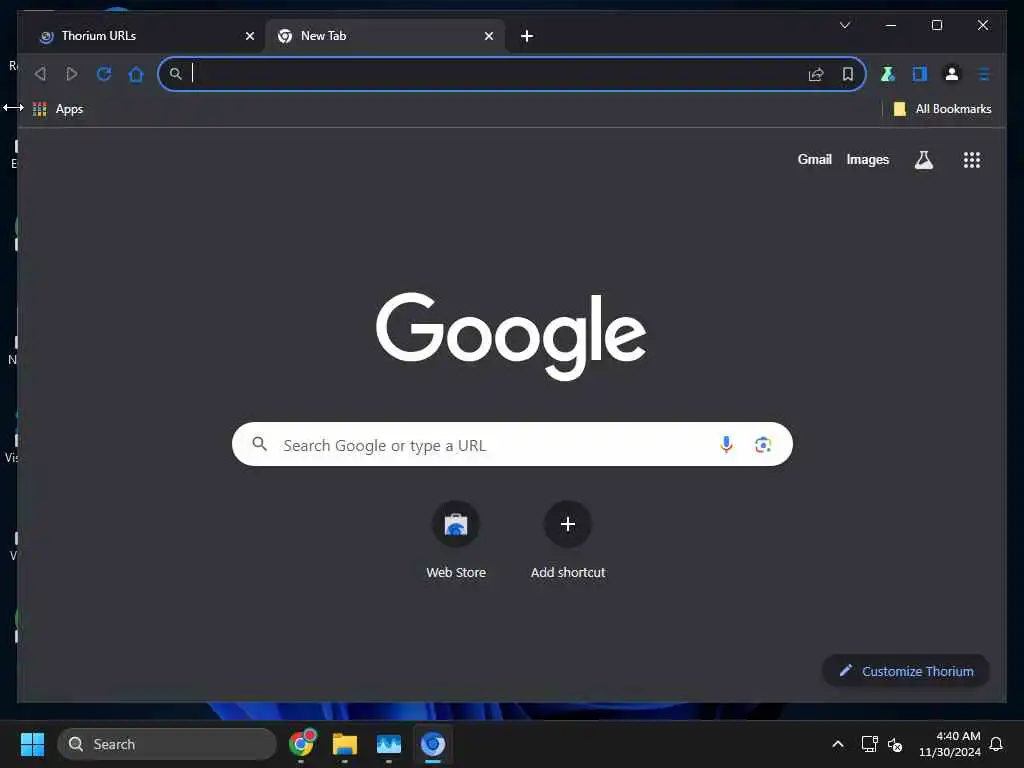The image size is (1024, 768).
Task: Bookmark this tab icon
Action: 848,74
